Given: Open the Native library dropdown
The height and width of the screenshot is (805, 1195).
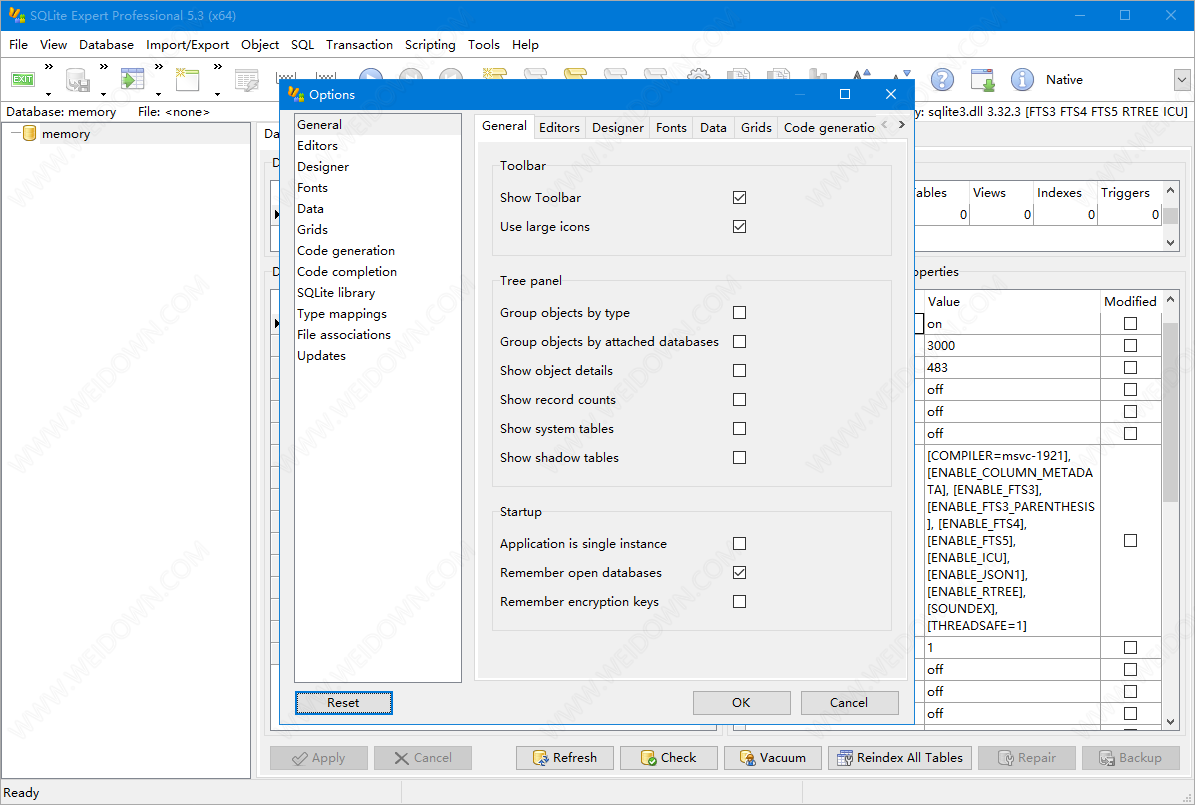Looking at the screenshot, I should pyautogui.click(x=1181, y=79).
